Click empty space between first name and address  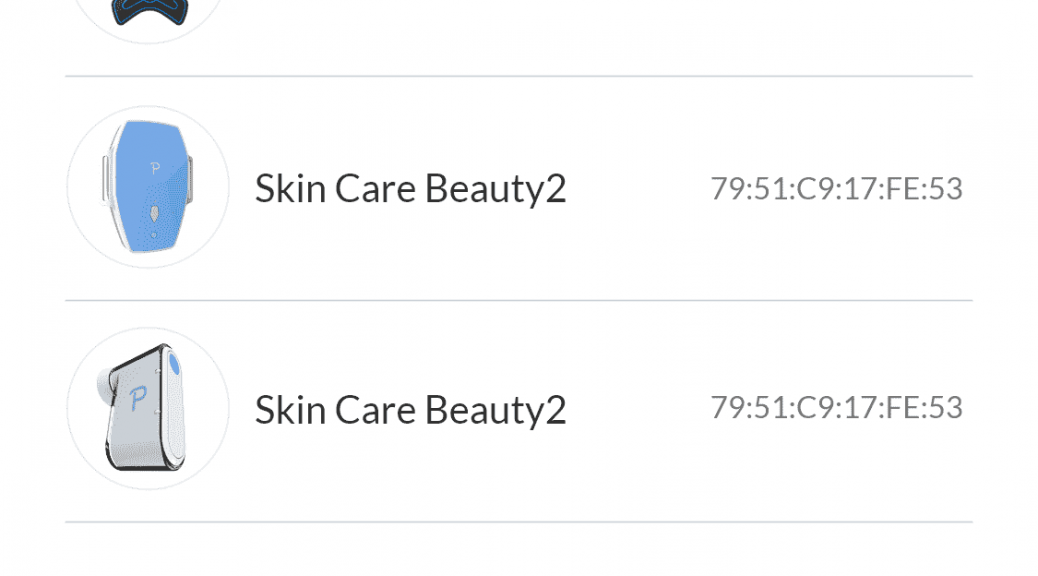click(638, 189)
